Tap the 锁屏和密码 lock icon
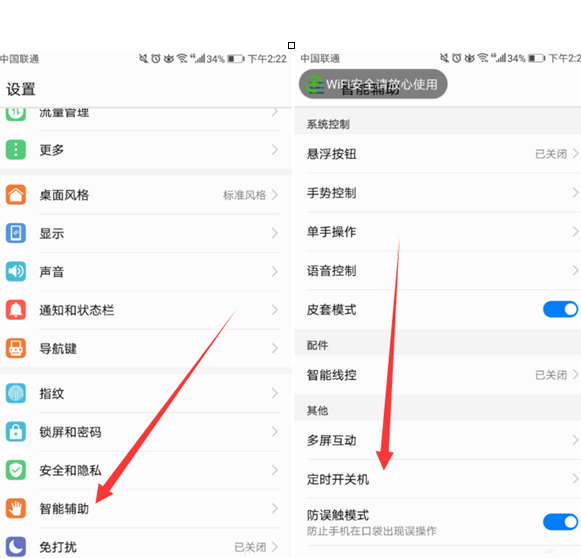The image size is (581, 558). click(x=16, y=432)
